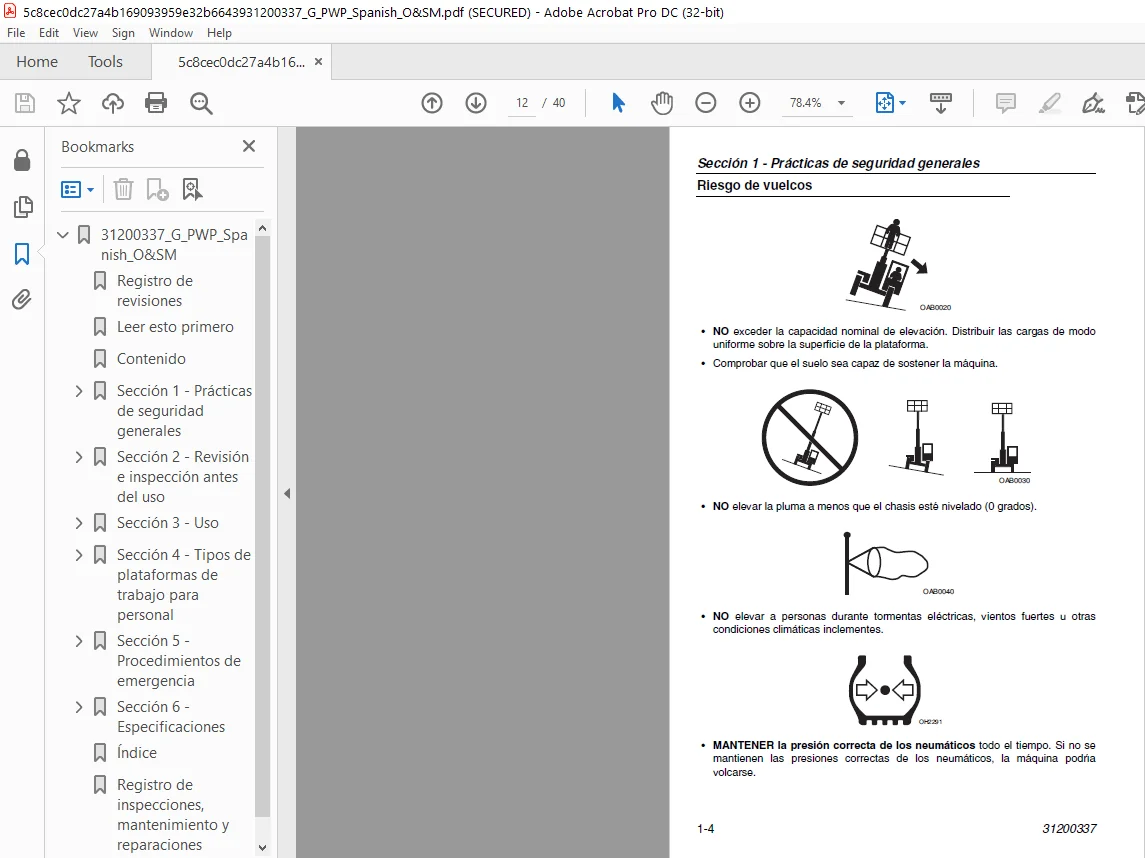Click 'Riesgo de vuelcos' heading text
The width and height of the screenshot is (1145, 858).
pos(754,185)
